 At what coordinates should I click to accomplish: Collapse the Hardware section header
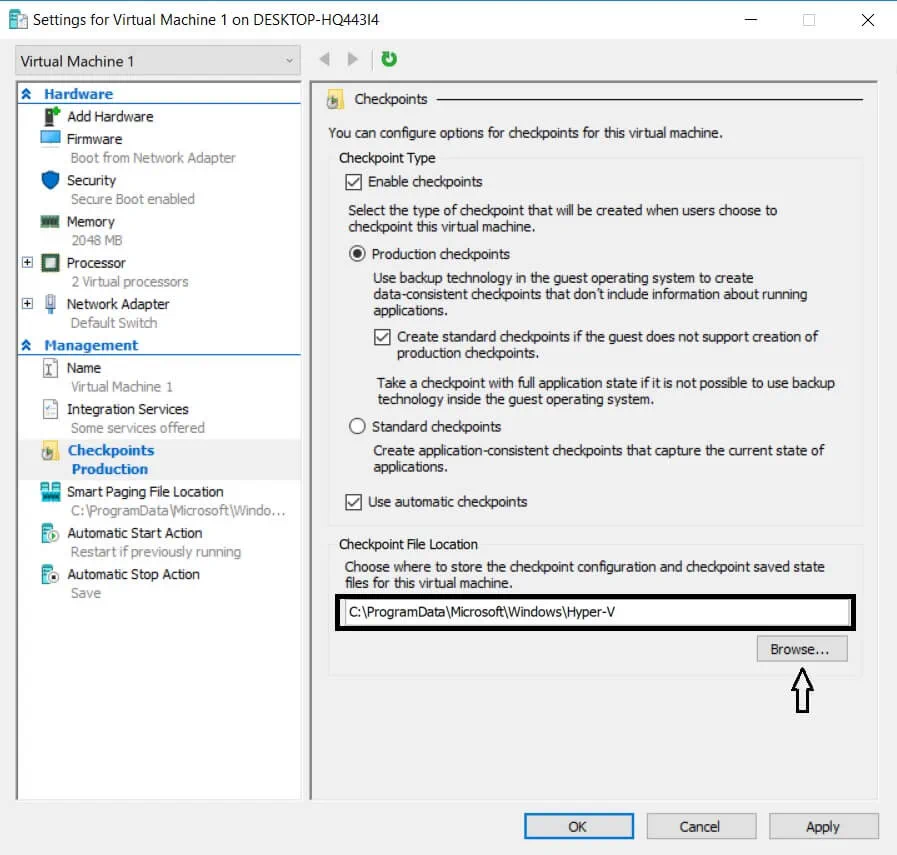click(27, 94)
